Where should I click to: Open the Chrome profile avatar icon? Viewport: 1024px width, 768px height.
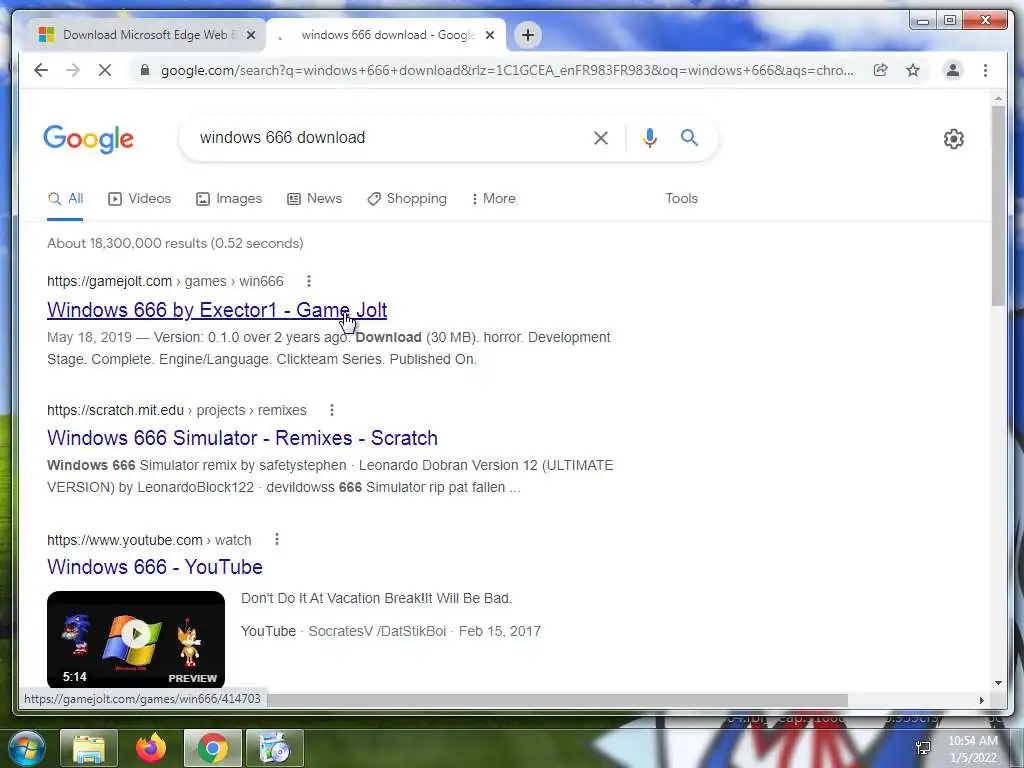953,70
